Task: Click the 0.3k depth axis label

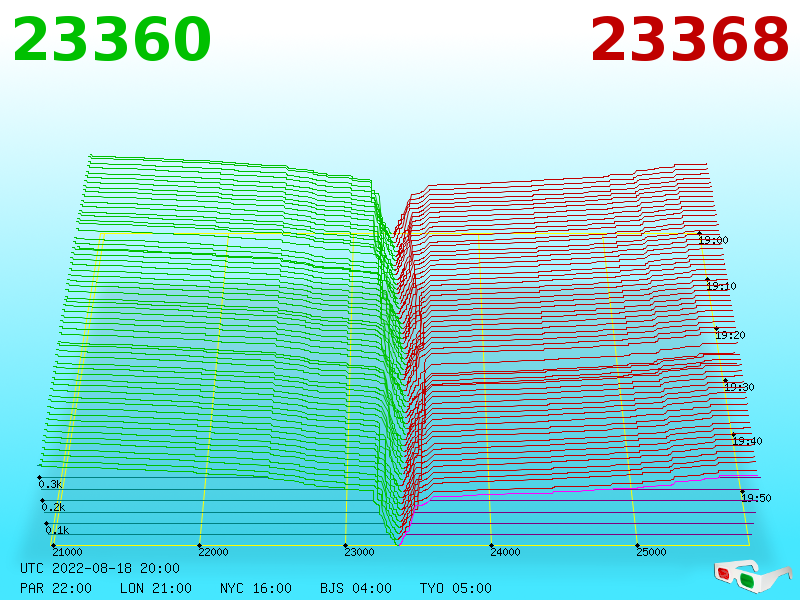Action: tap(50, 484)
